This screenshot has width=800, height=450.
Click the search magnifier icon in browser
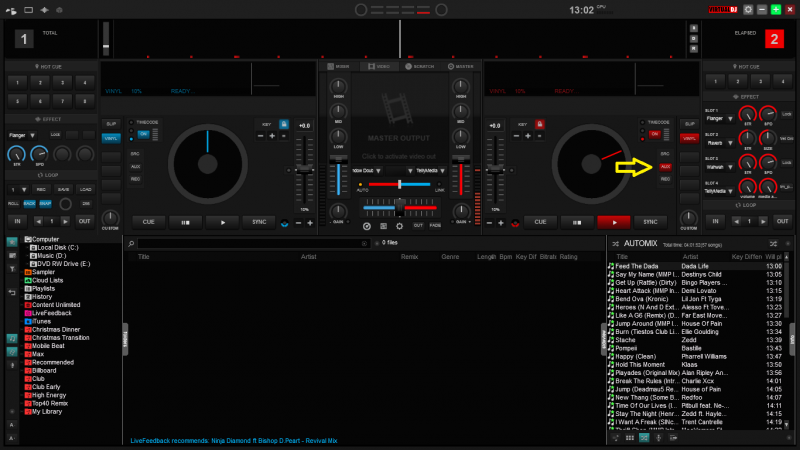pyautogui.click(x=131, y=244)
